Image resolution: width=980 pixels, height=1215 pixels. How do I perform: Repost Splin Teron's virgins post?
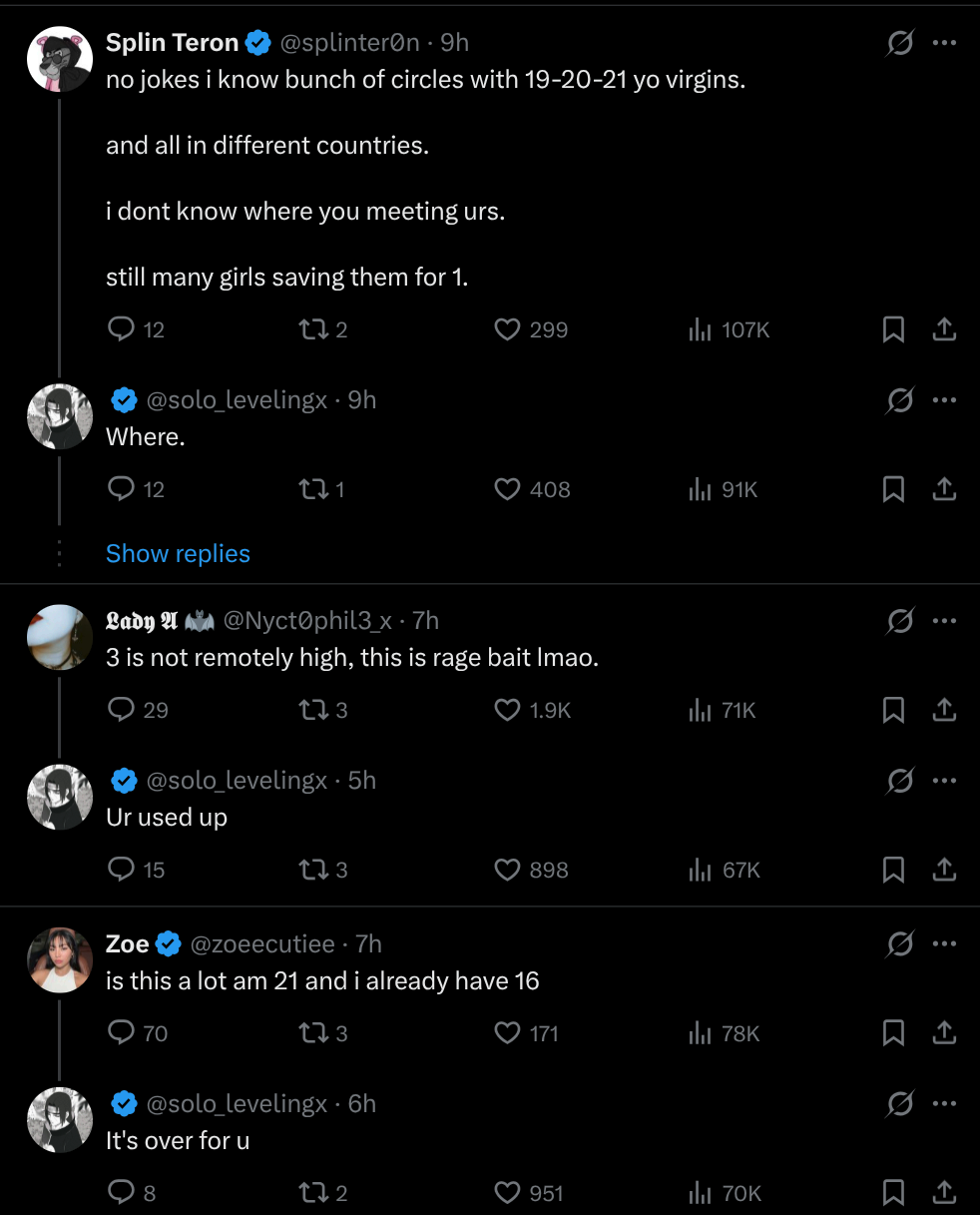(x=310, y=329)
